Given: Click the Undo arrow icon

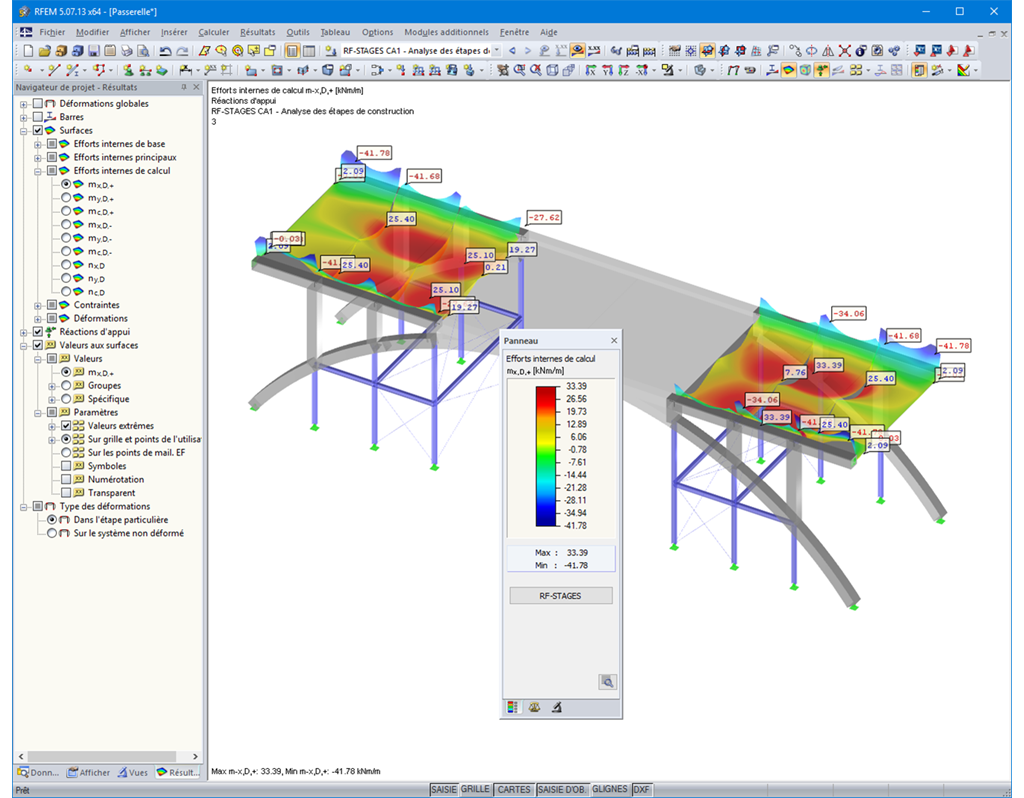Looking at the screenshot, I should click(165, 51).
